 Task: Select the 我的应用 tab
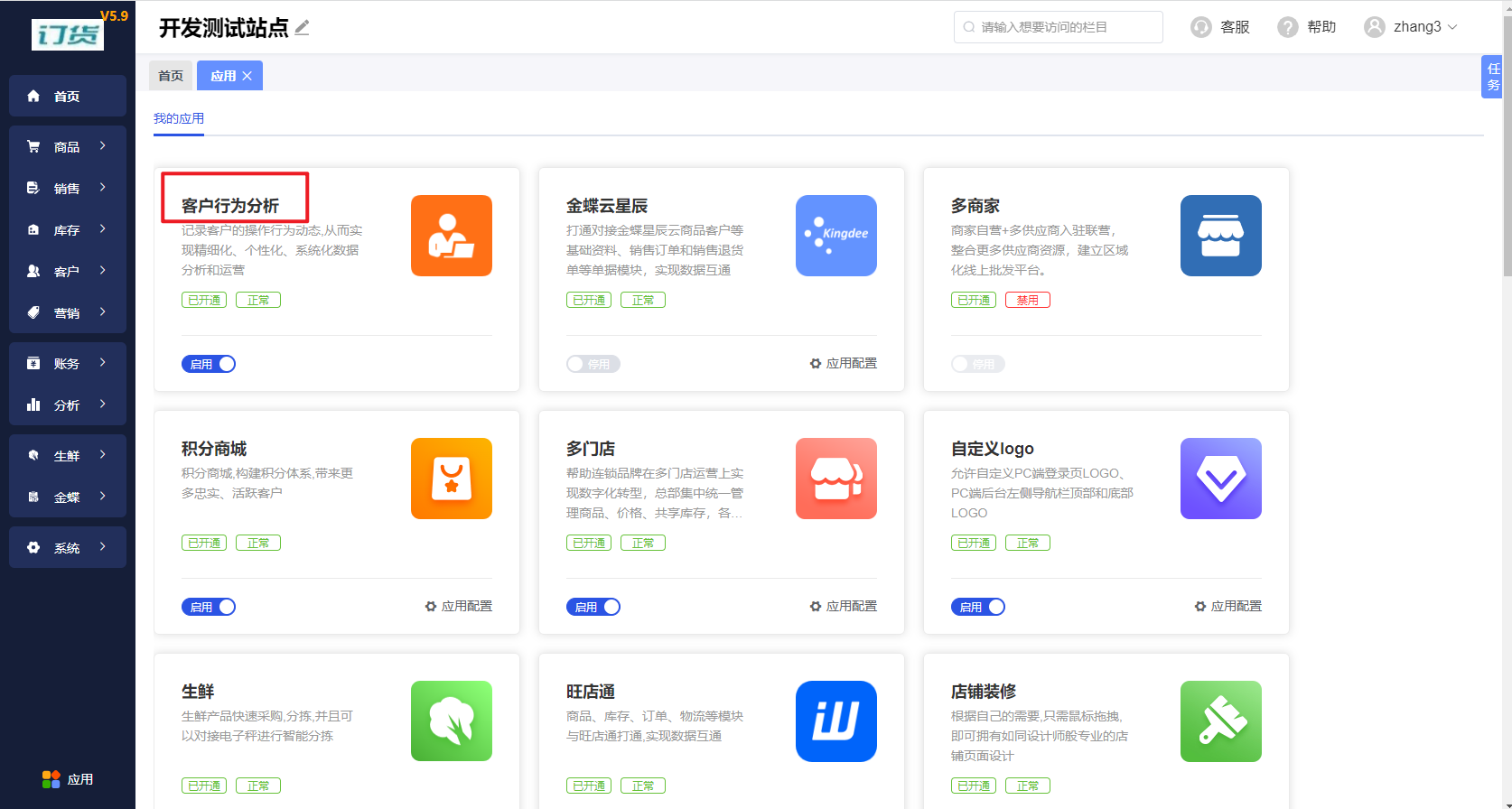(179, 118)
